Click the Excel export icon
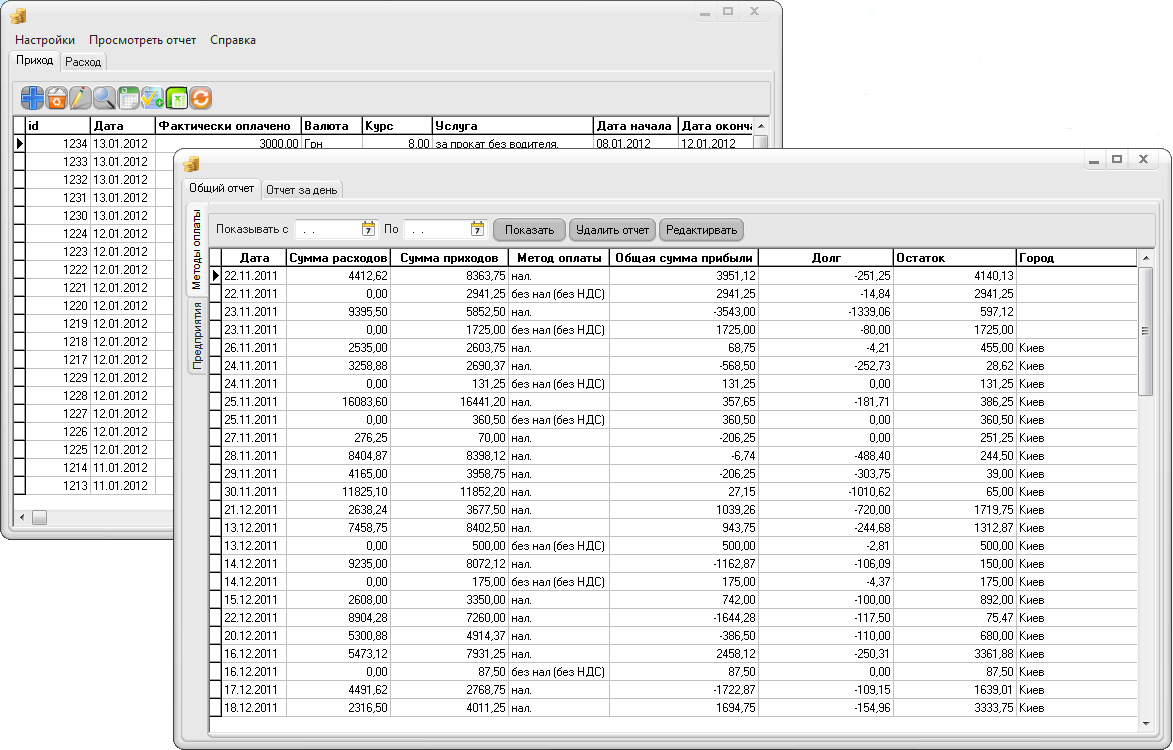Screen dimensions: 1173x750 pos(177,98)
